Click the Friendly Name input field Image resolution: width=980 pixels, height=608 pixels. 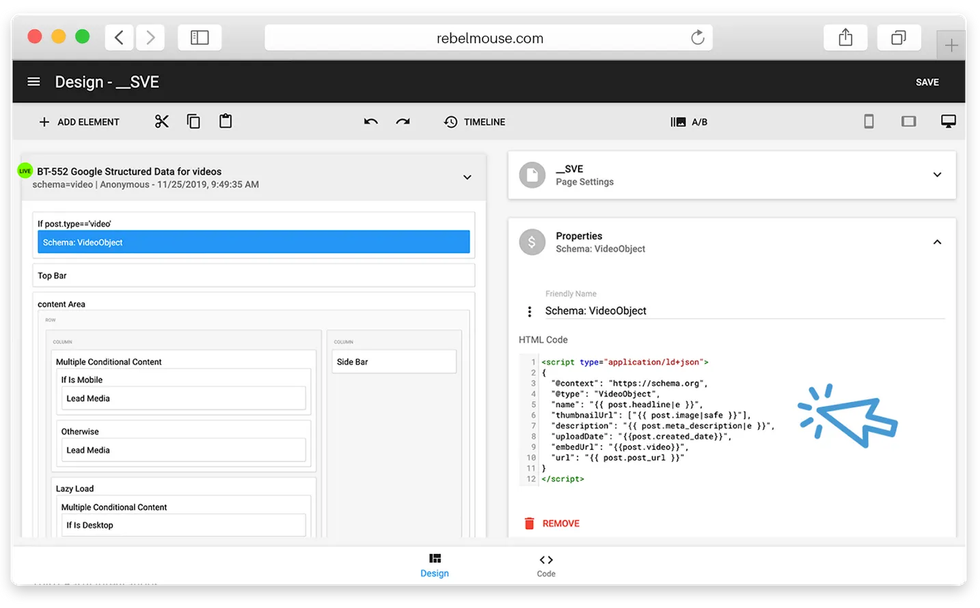pyautogui.click(x=740, y=311)
